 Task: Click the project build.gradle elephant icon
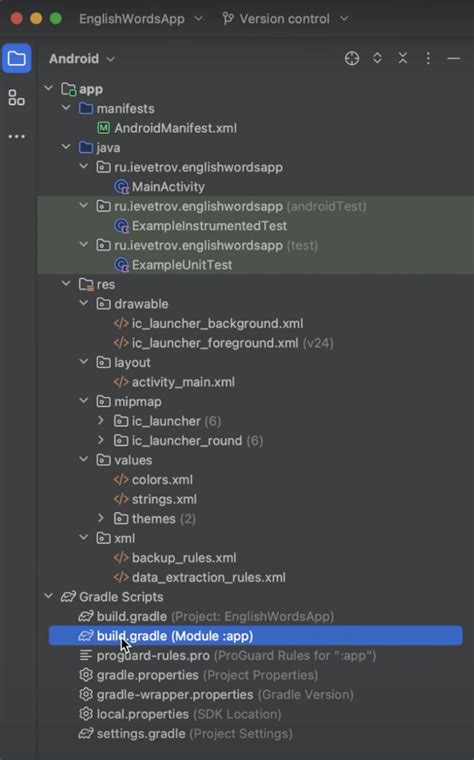point(86,617)
